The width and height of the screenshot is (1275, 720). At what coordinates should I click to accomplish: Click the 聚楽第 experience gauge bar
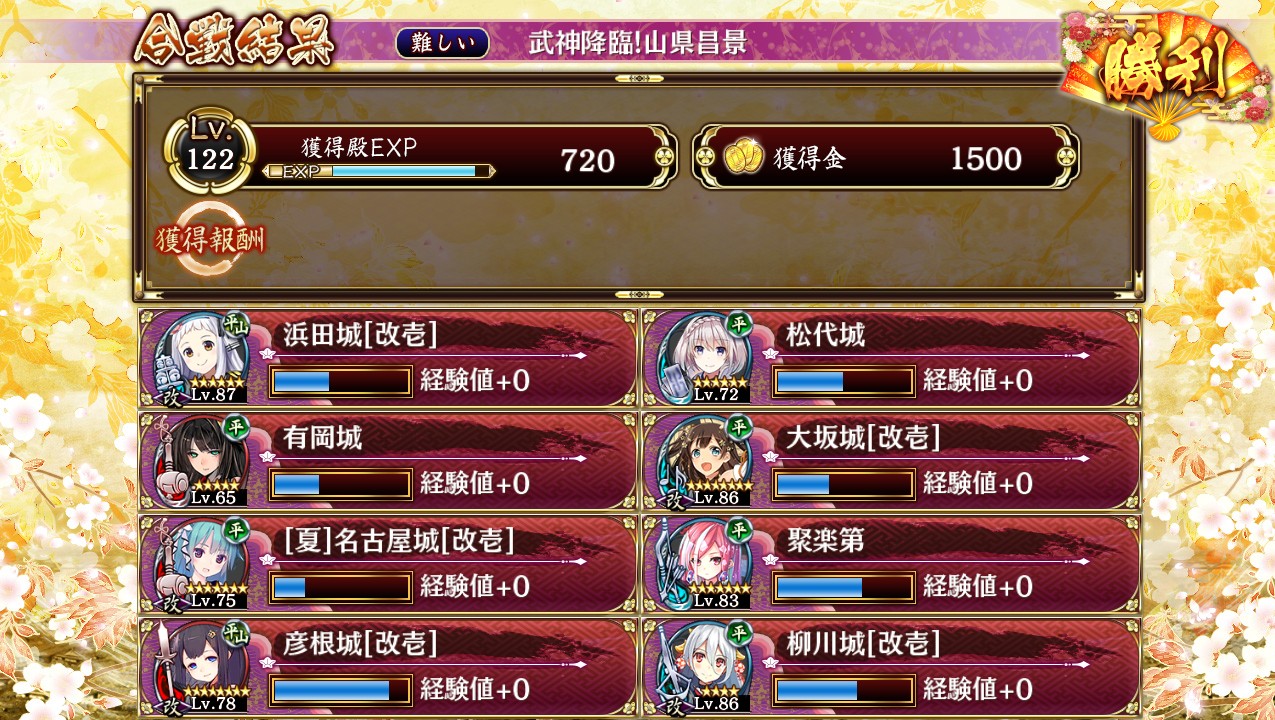(x=844, y=587)
